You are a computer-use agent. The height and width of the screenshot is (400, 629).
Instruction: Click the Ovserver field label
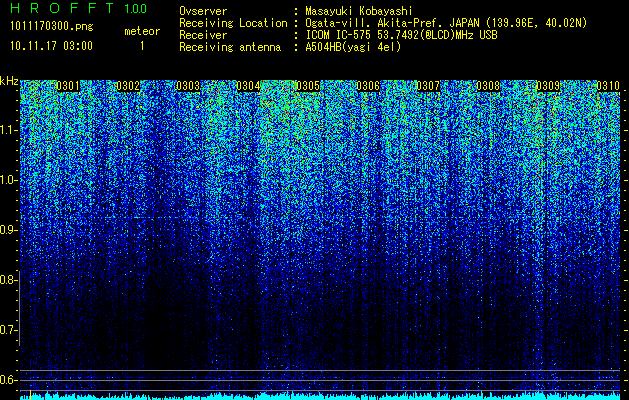[x=203, y=11]
